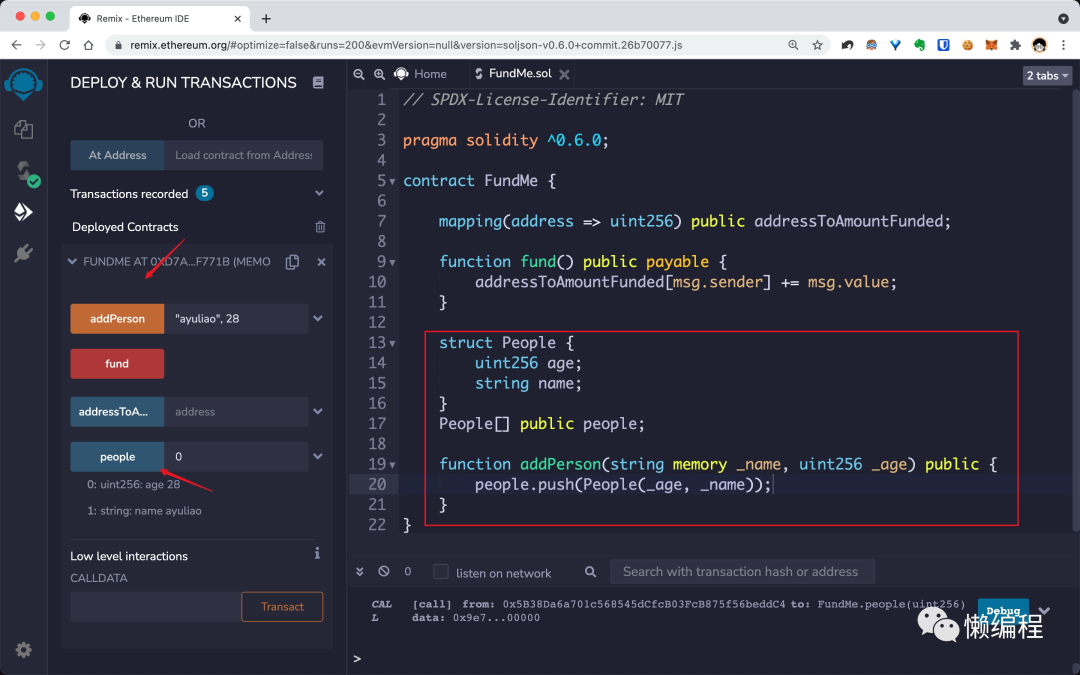Select the output row "0: uint256: age 28"
The image size is (1080, 675).
coord(134,484)
